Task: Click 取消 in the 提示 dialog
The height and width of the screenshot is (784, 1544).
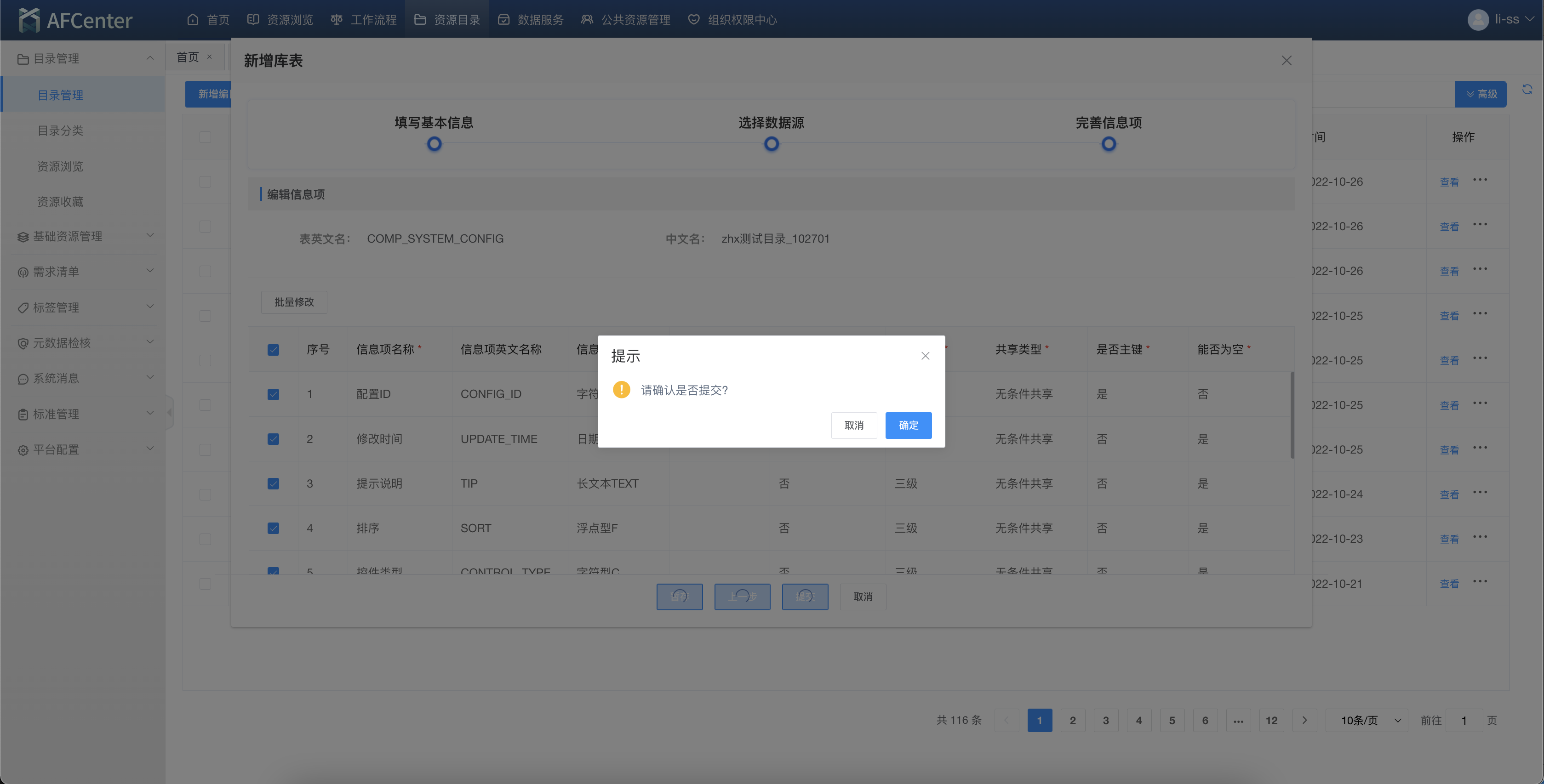Action: click(x=853, y=425)
